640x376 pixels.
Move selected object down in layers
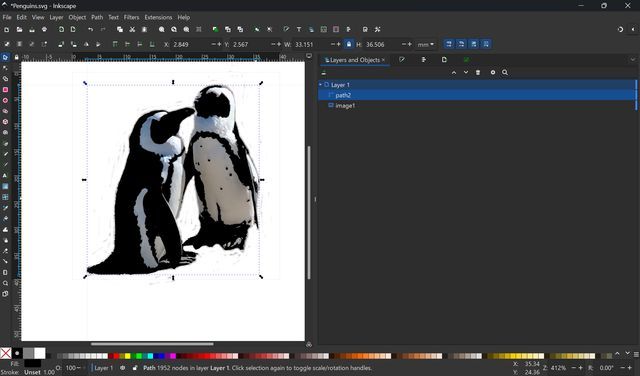(x=466, y=72)
